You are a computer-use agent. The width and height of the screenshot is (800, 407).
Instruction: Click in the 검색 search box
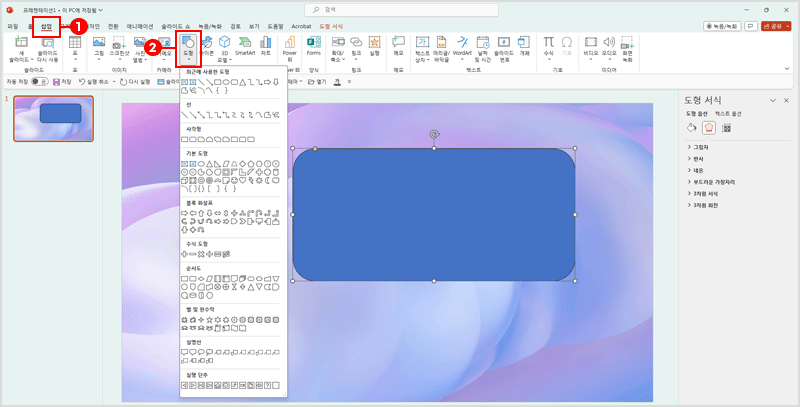point(400,9)
